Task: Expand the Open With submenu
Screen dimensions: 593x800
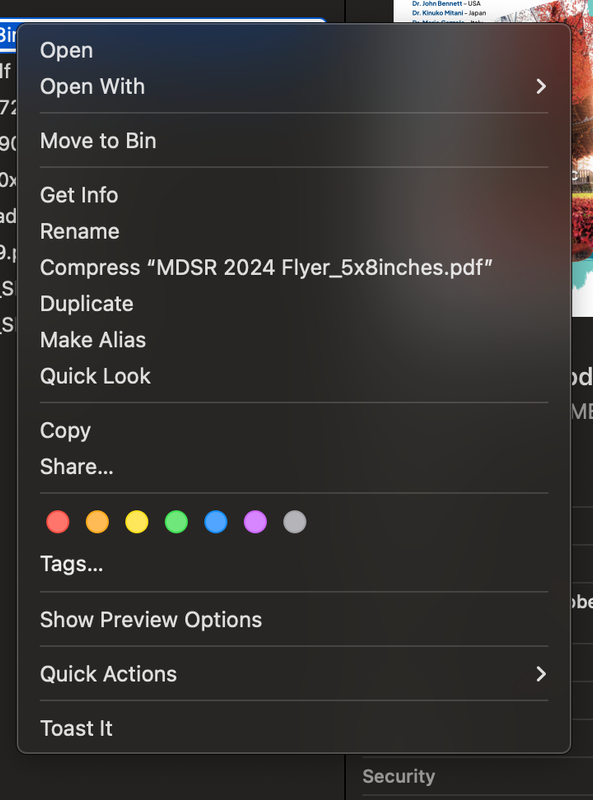Action: 92,86
